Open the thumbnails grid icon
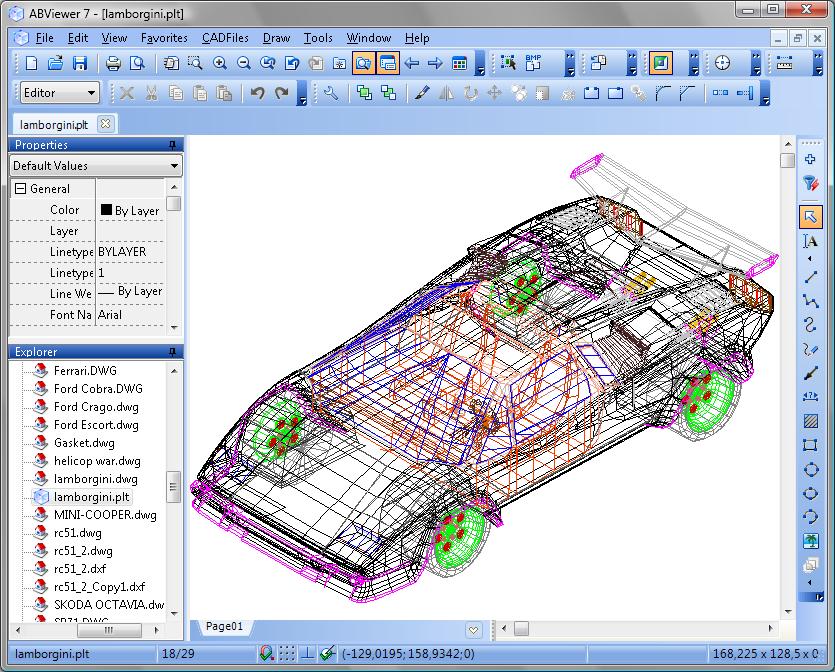This screenshot has height=672, width=835. [460, 63]
